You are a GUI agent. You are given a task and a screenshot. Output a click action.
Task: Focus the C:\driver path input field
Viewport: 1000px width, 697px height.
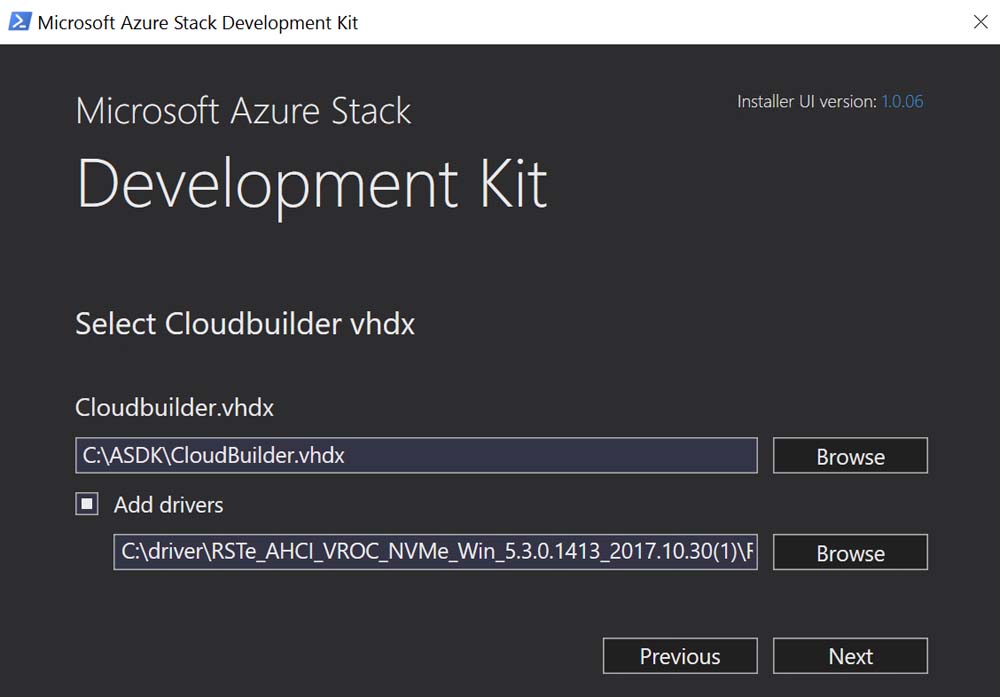[x=435, y=552]
